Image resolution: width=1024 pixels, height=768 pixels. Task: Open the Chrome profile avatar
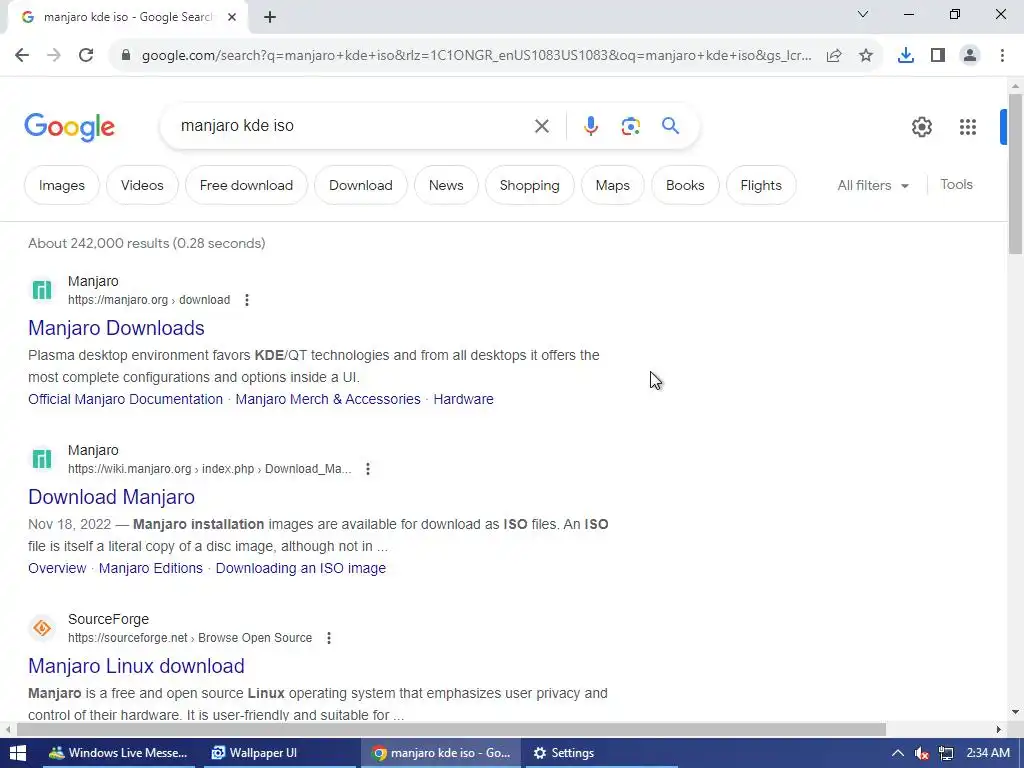970,56
